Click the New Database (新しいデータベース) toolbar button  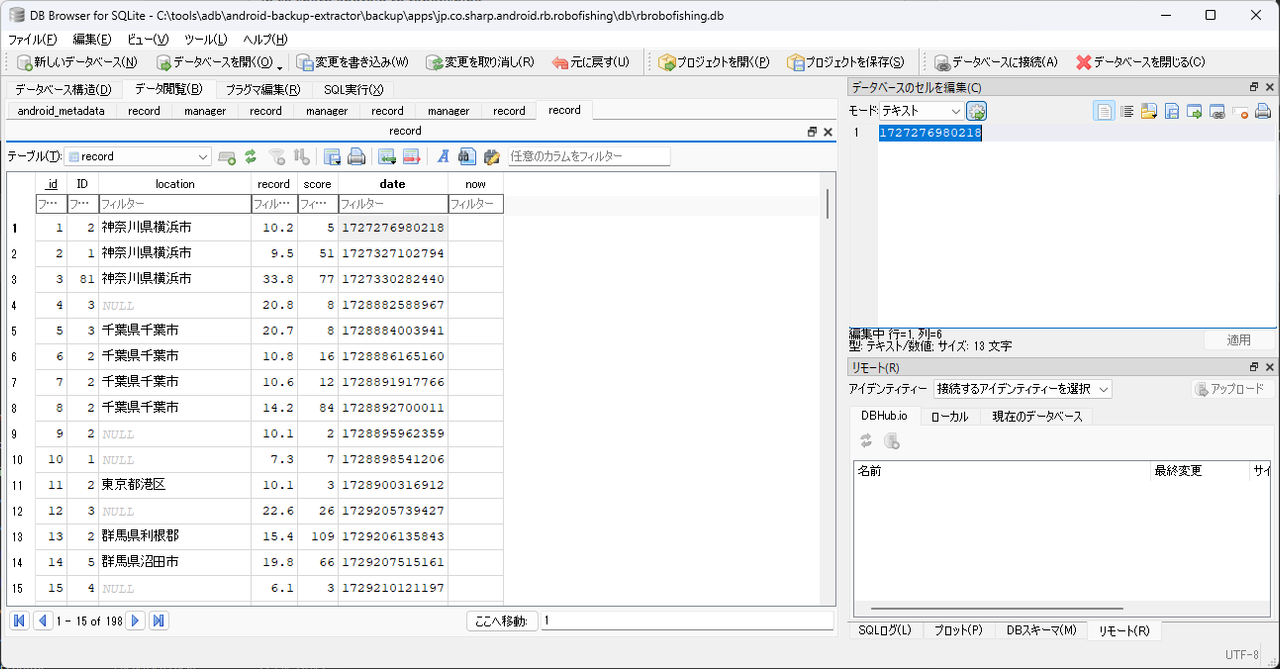(76, 62)
